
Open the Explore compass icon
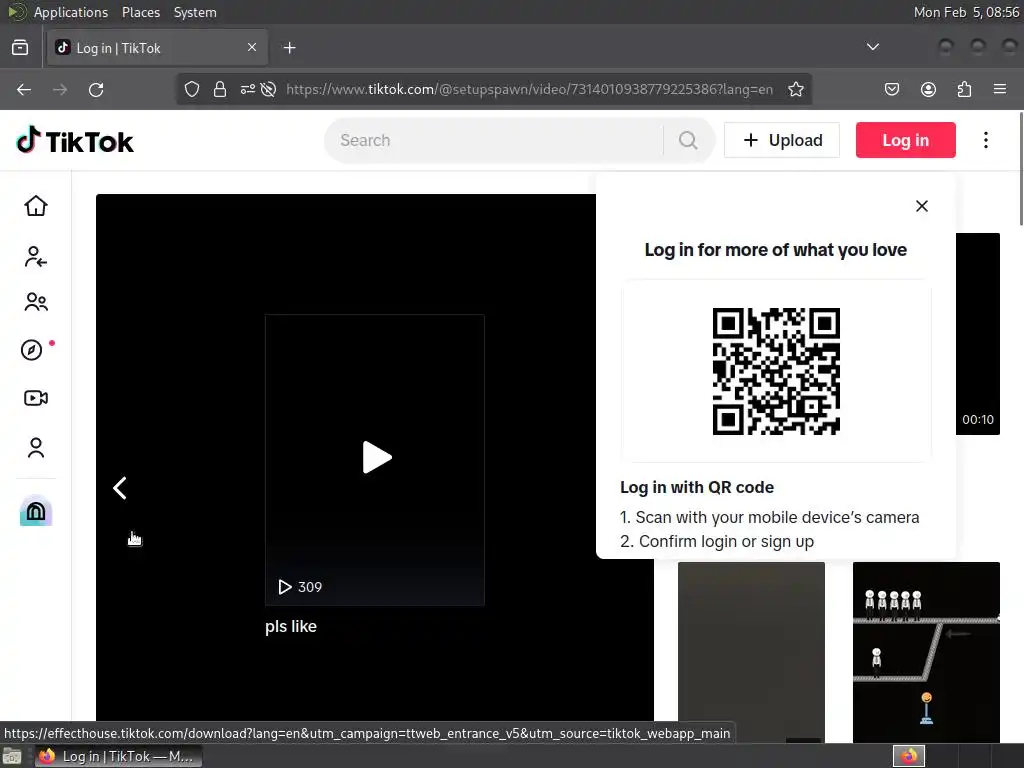click(x=31, y=350)
